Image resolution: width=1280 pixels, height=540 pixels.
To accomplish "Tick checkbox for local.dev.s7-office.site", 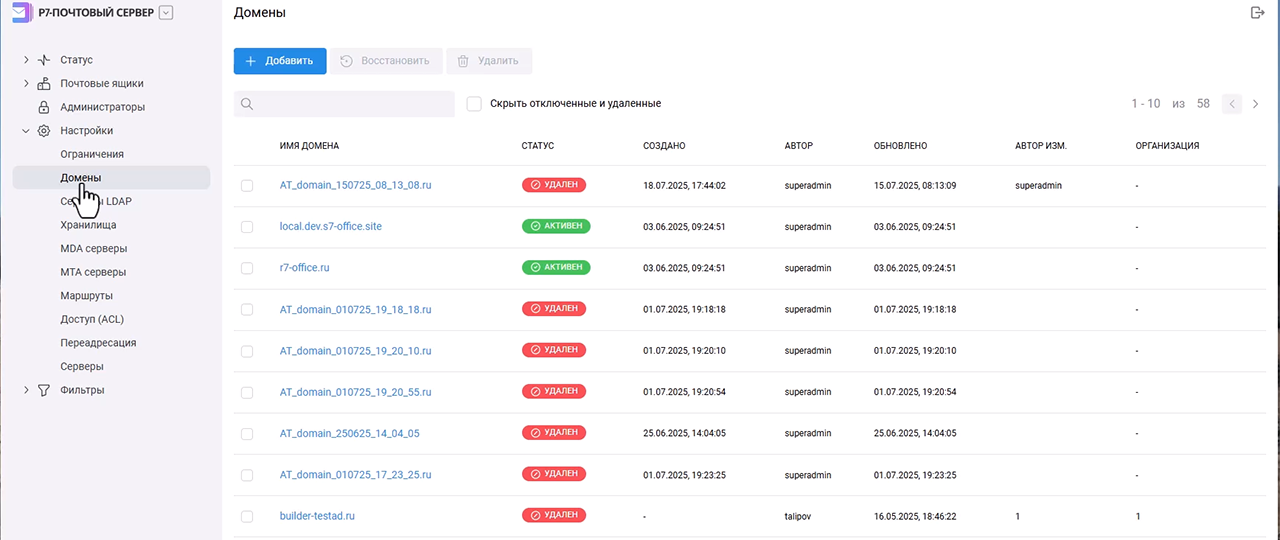I will pyautogui.click(x=247, y=227).
